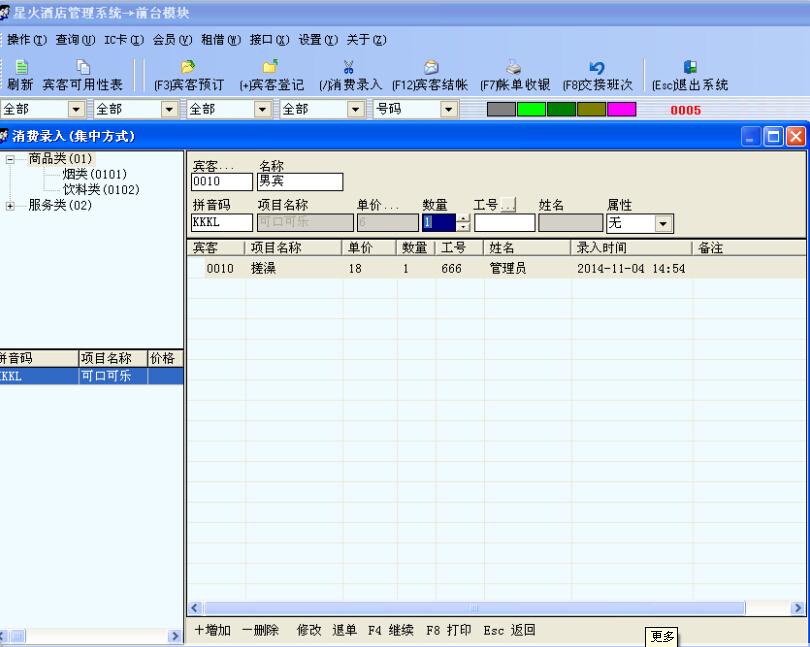Image resolution: width=810 pixels, height=647 pixels.
Task: Open 消费录入 consumption entry tool
Action: (x=350, y=75)
